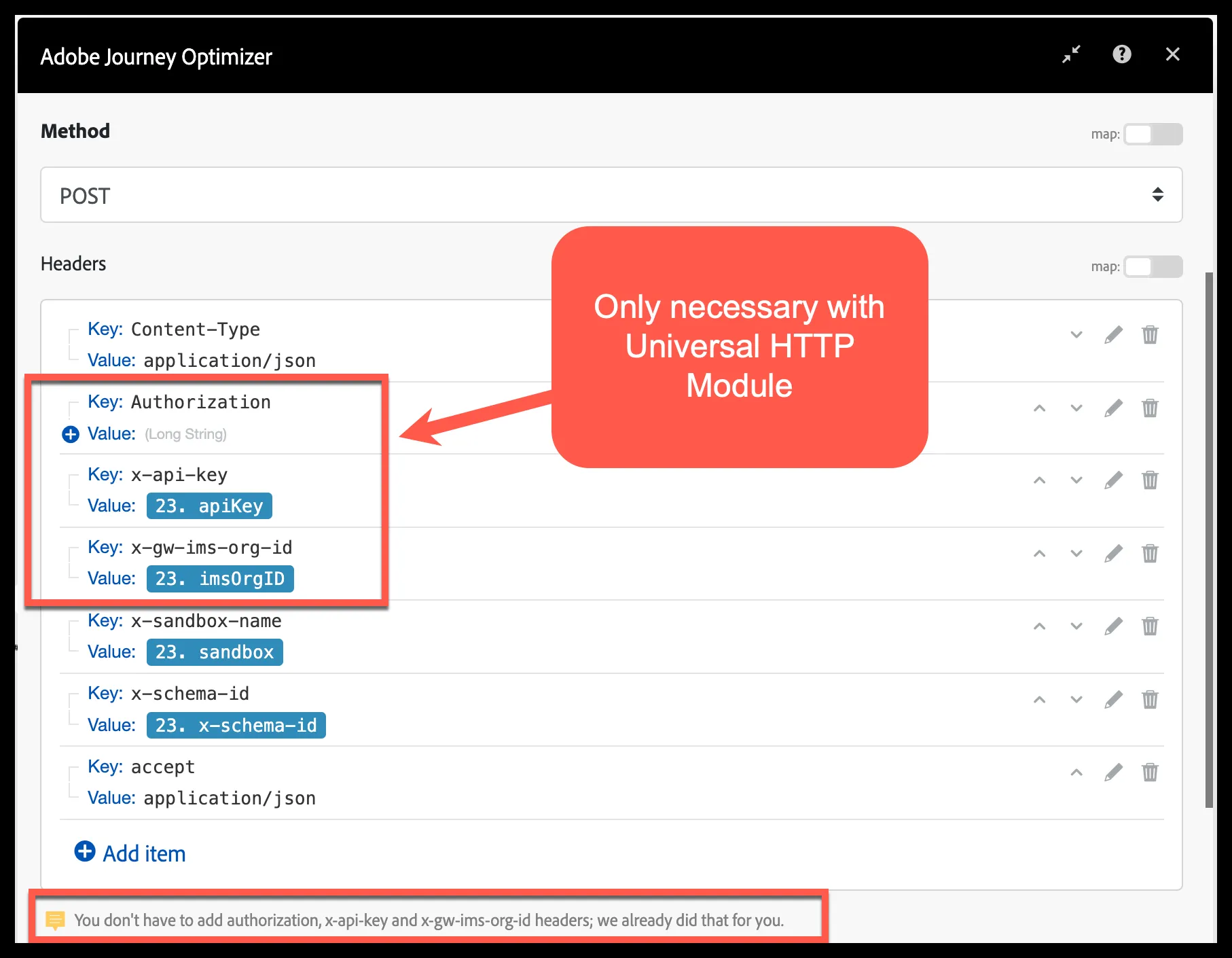This screenshot has width=1232, height=958.
Task: Close the Adobe Journey Optimizer dialog
Action: click(x=1172, y=54)
